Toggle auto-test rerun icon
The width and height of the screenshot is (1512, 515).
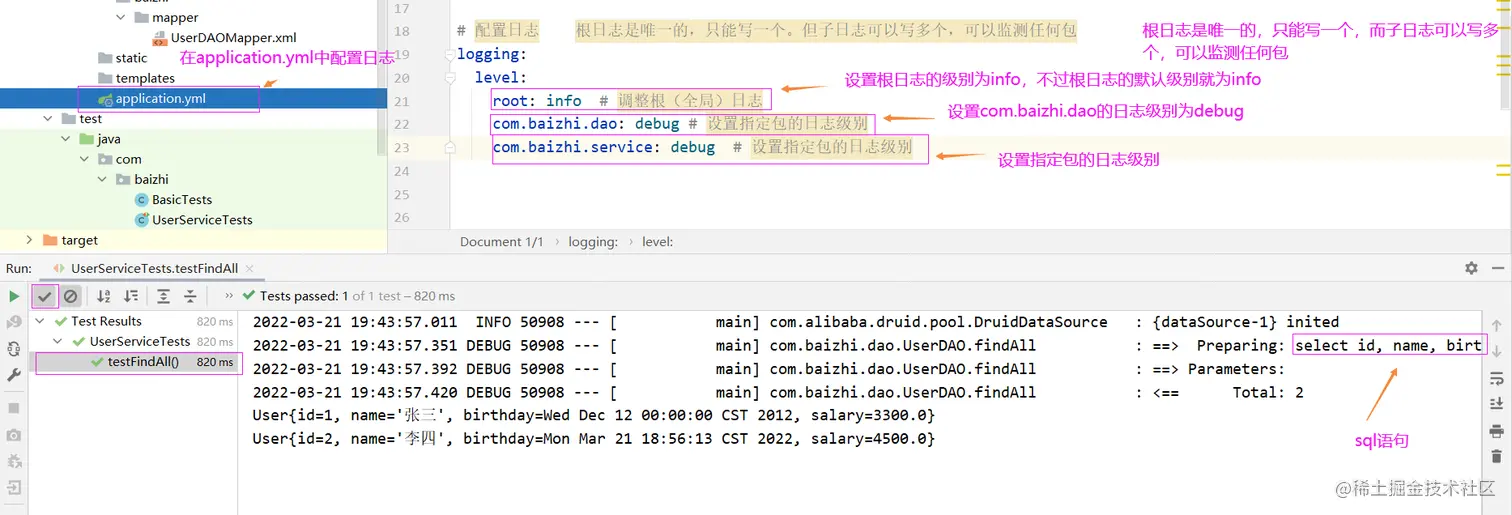click(x=14, y=348)
